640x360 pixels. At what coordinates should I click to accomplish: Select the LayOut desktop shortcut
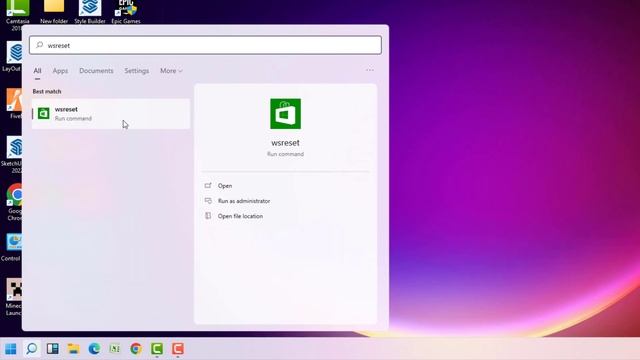point(12,57)
